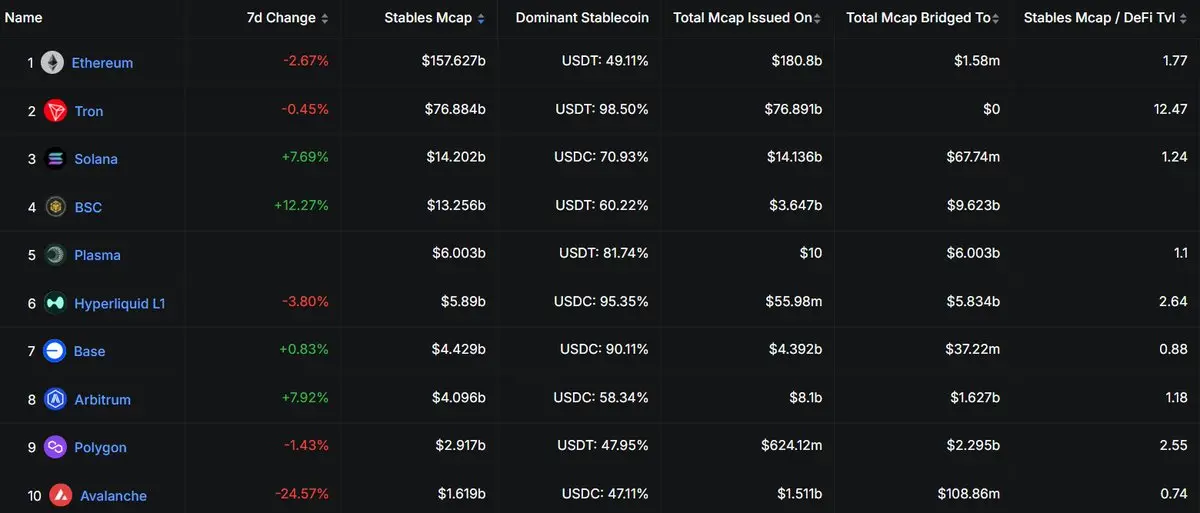Sort by Stables Mcap / DeFi Tvl arrows

click(1183, 18)
